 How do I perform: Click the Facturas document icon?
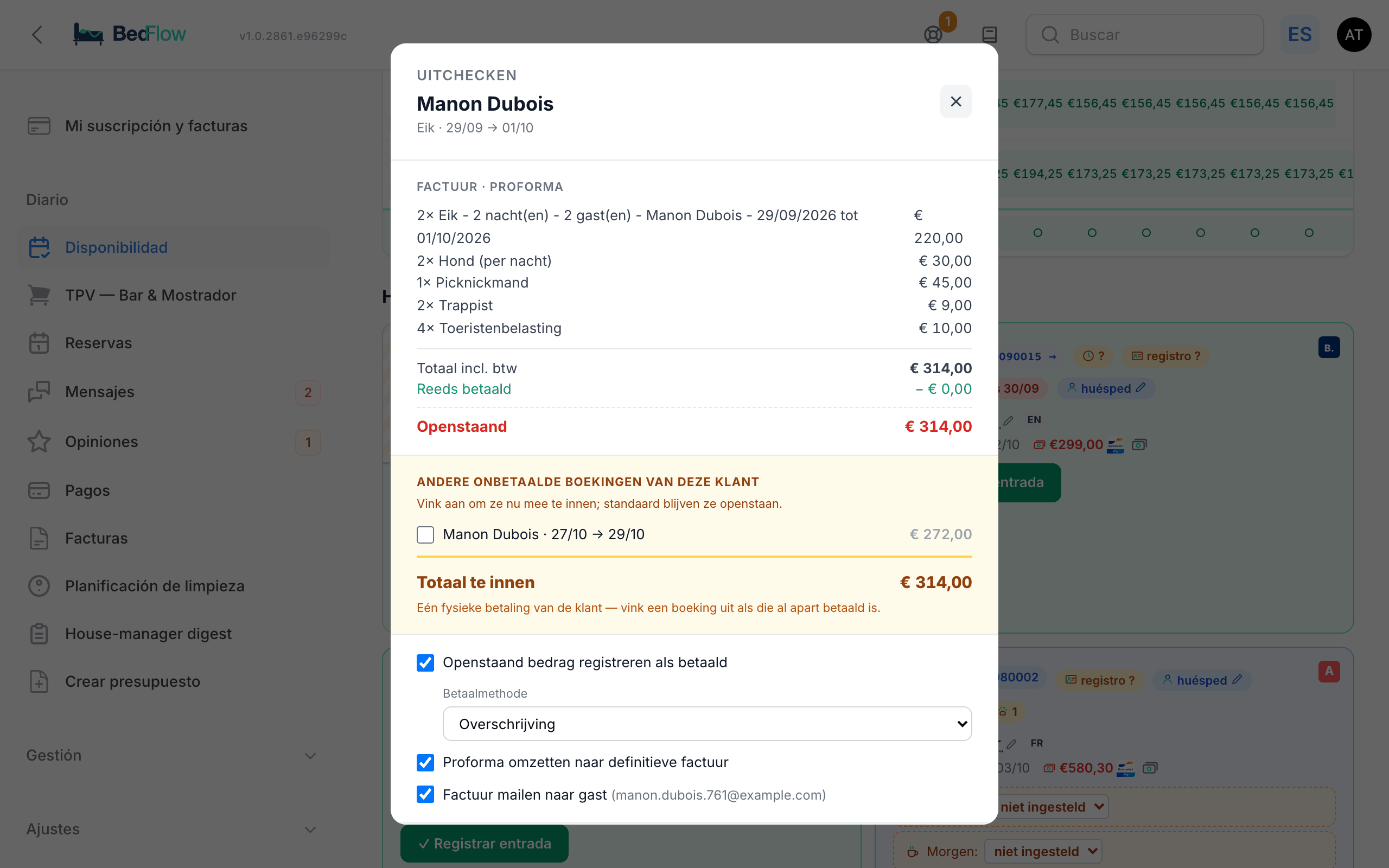coord(39,538)
